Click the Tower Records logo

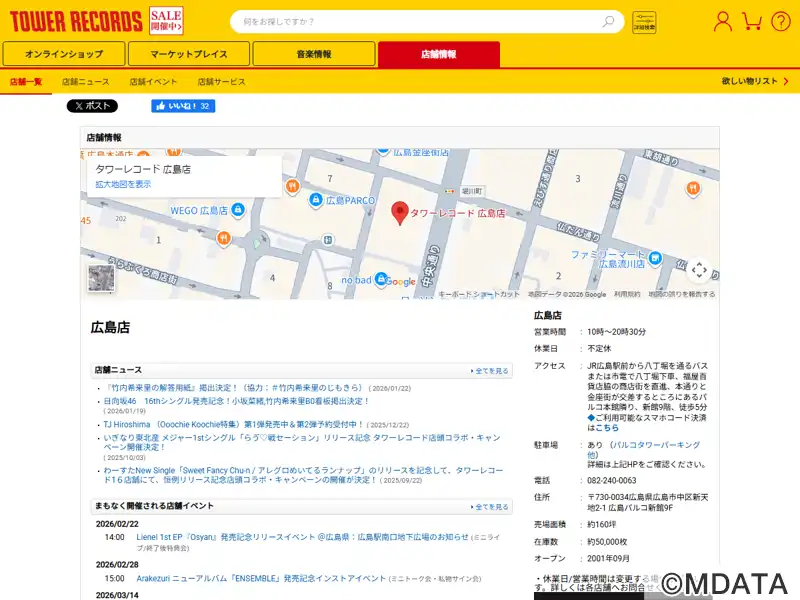[76, 21]
